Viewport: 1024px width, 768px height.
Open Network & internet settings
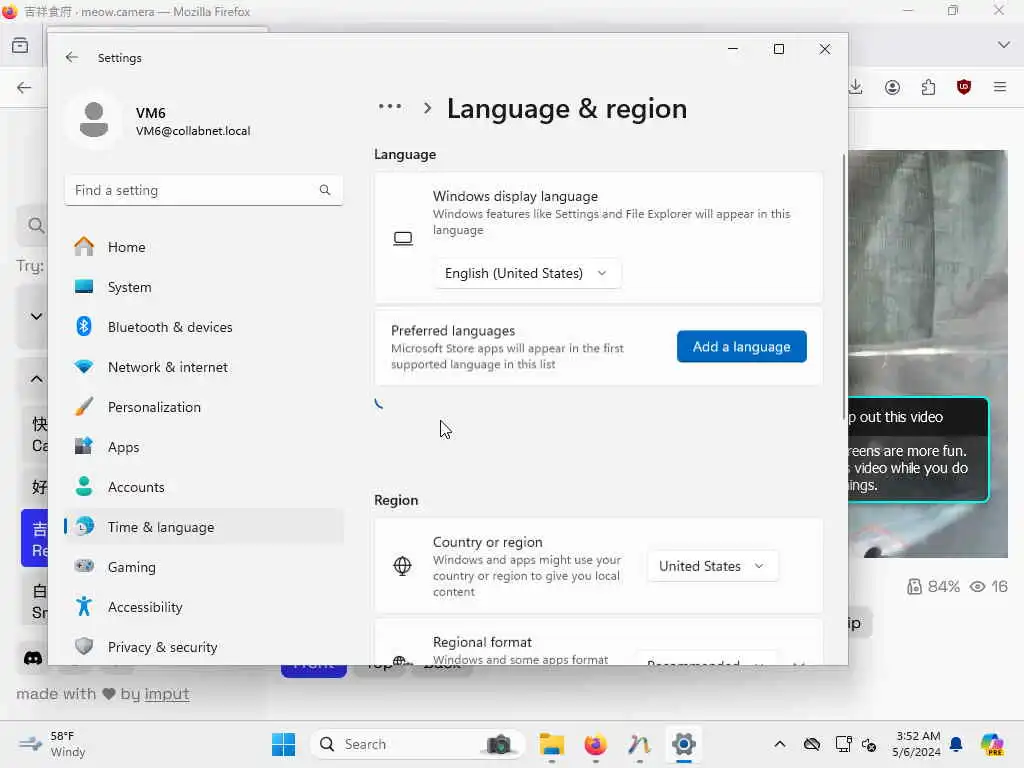pos(204,367)
